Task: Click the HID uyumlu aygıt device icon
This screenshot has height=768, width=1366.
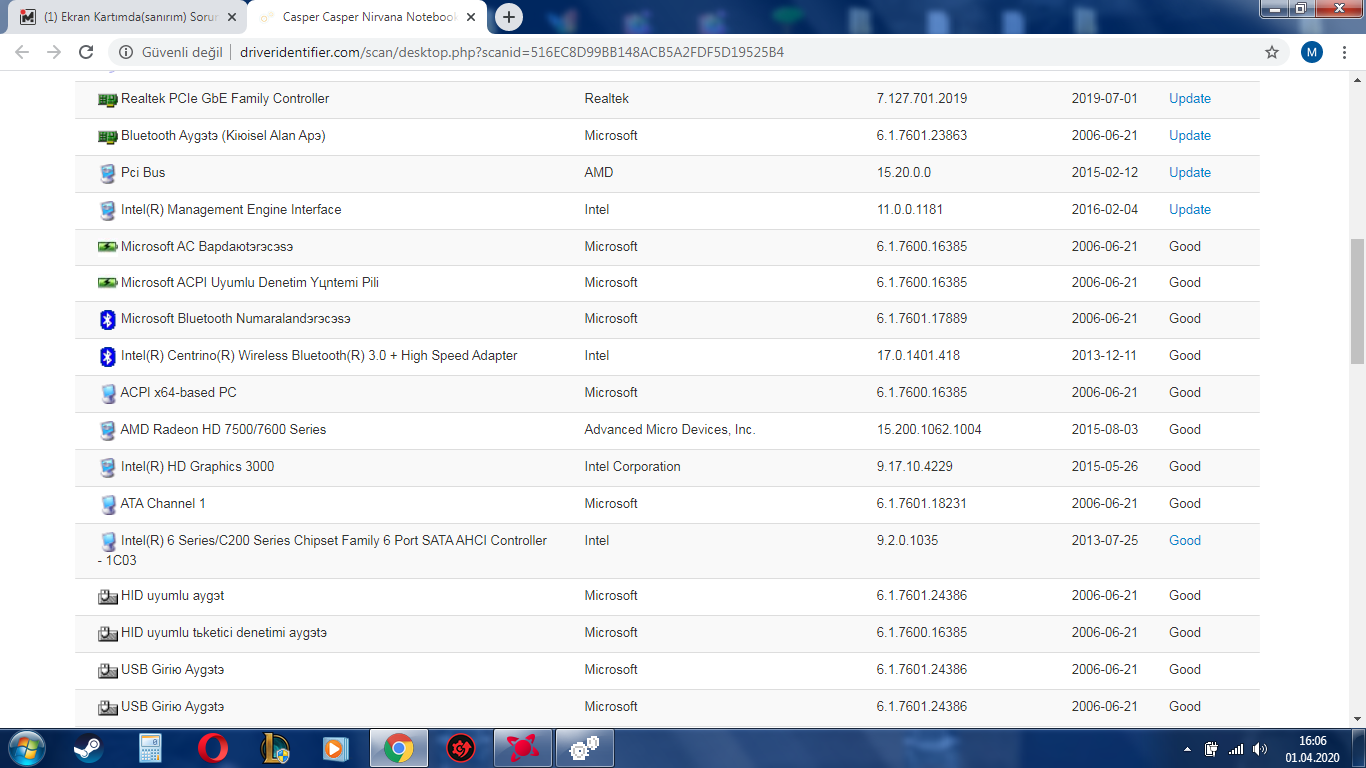Action: coord(108,597)
